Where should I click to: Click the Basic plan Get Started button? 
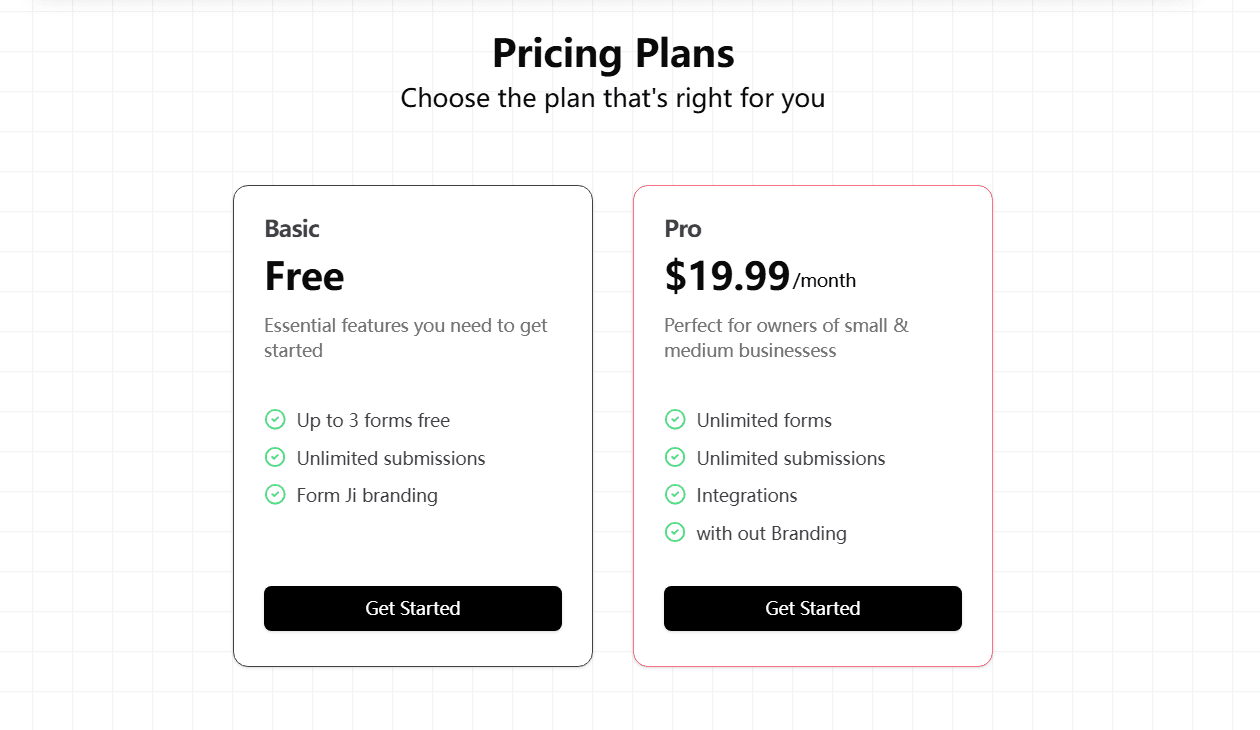[412, 608]
